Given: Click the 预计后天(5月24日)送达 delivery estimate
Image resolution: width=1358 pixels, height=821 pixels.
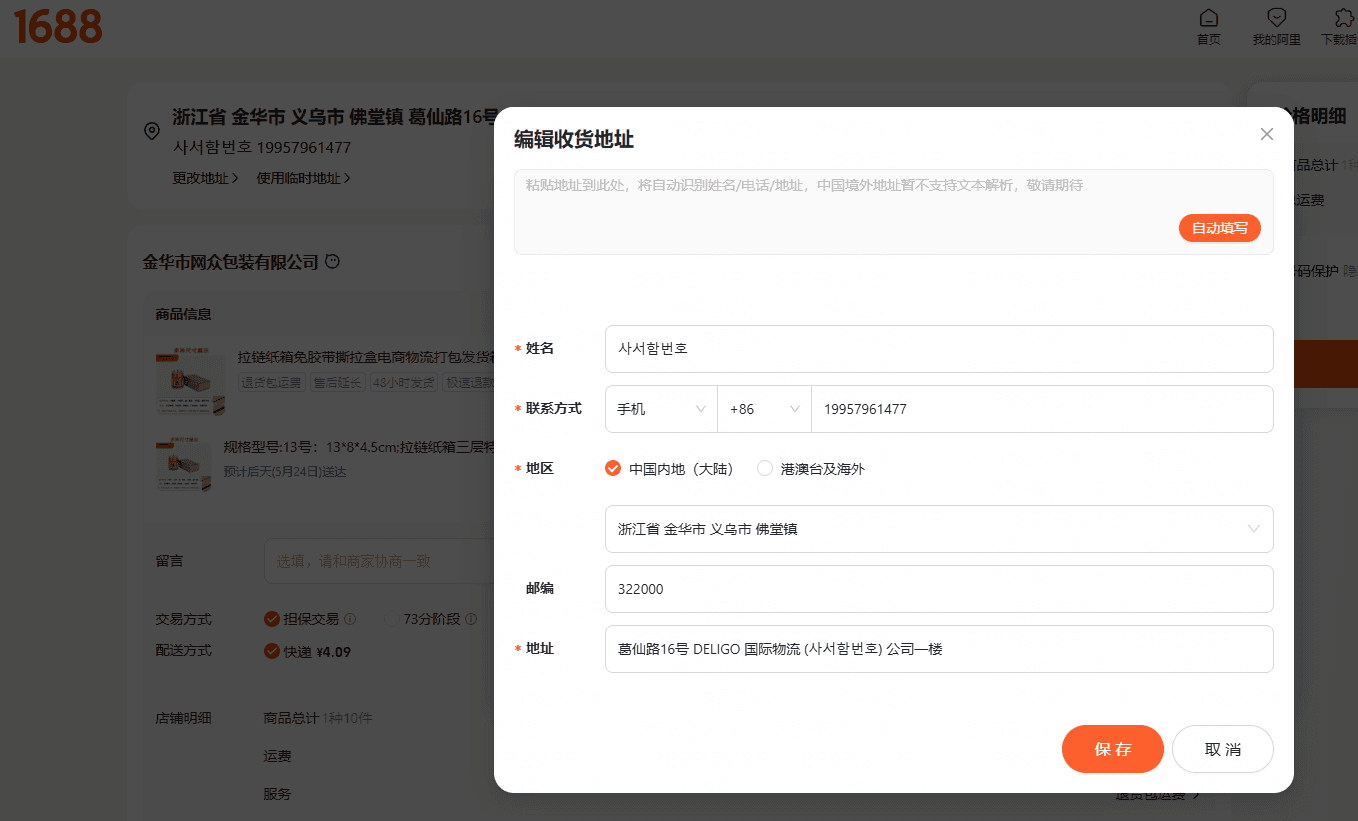Looking at the screenshot, I should click(x=285, y=471).
